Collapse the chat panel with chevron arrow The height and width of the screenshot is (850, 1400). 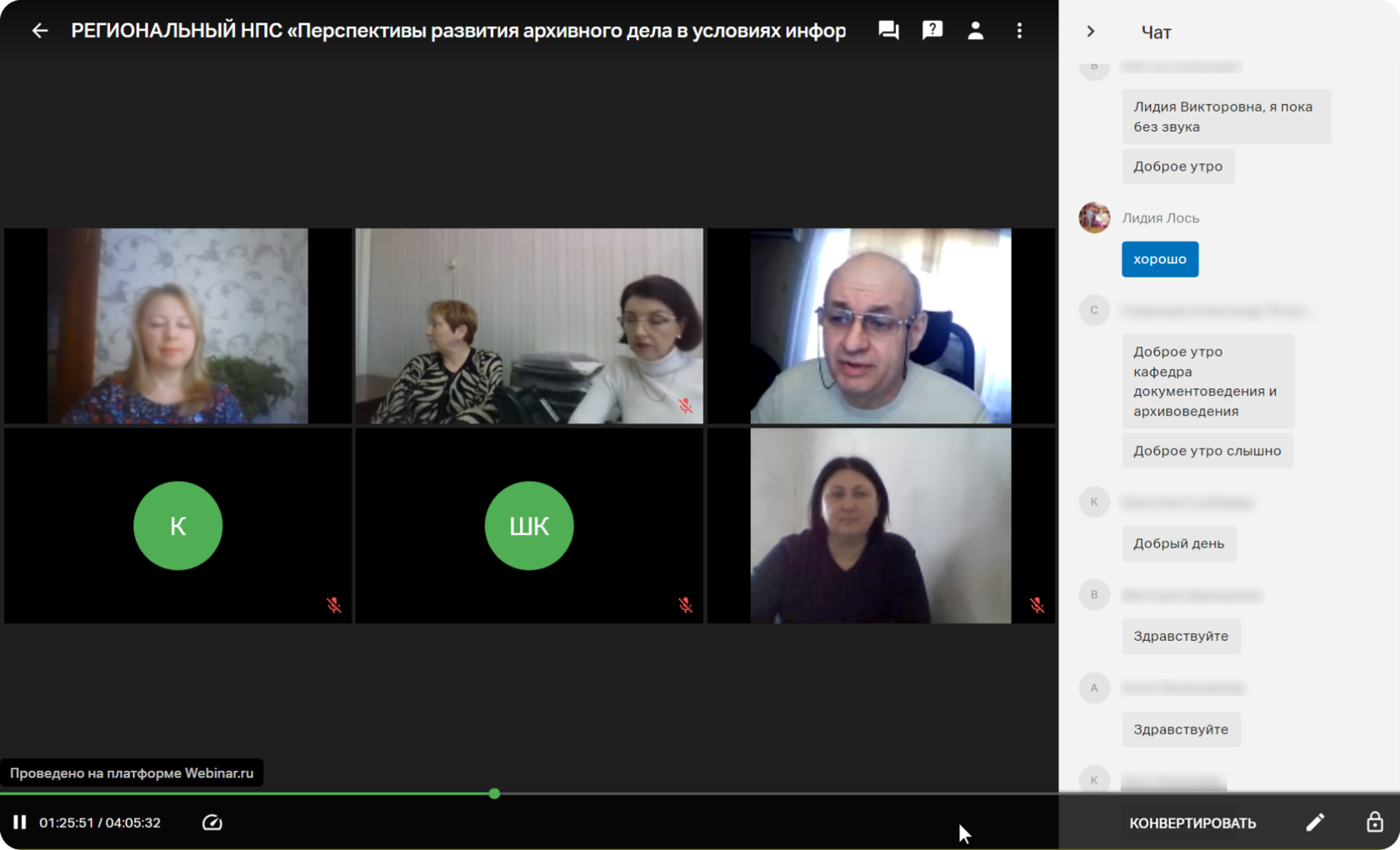pyautogui.click(x=1090, y=32)
